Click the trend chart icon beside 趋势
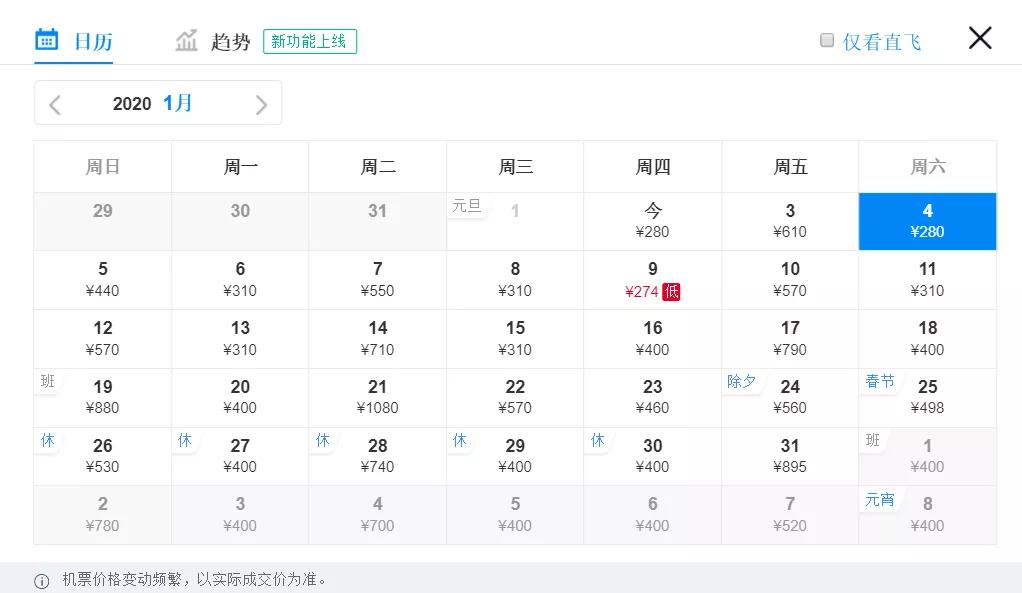 tap(187, 41)
